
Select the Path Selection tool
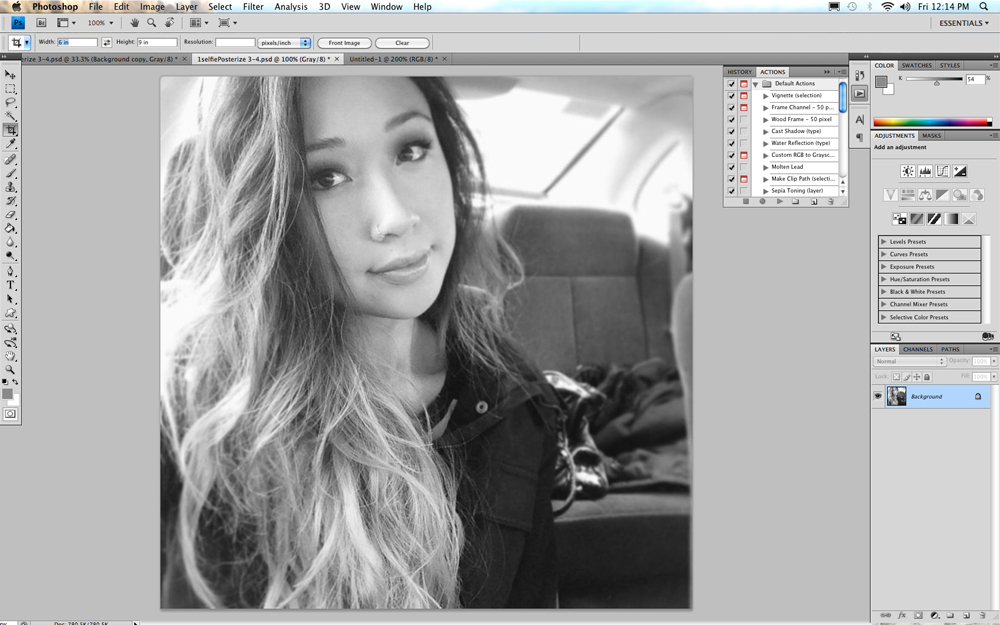click(x=10, y=299)
